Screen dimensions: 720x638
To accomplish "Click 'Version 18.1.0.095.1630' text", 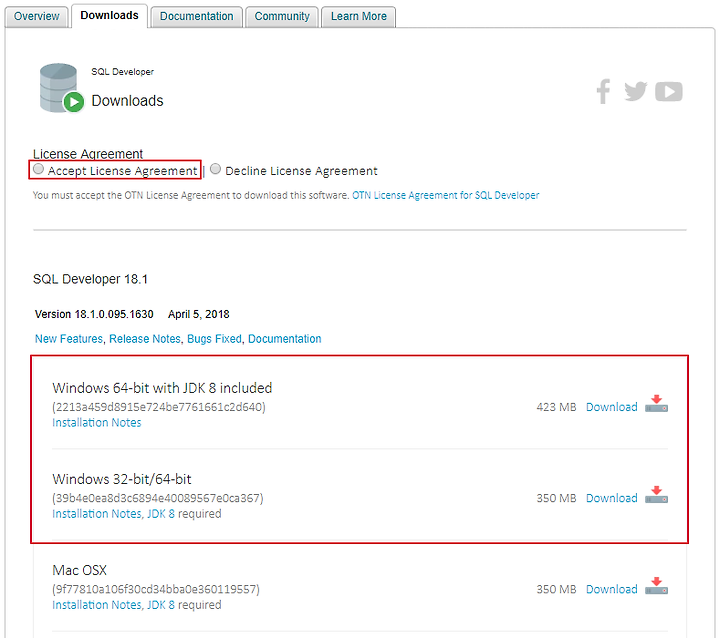I will [94, 314].
